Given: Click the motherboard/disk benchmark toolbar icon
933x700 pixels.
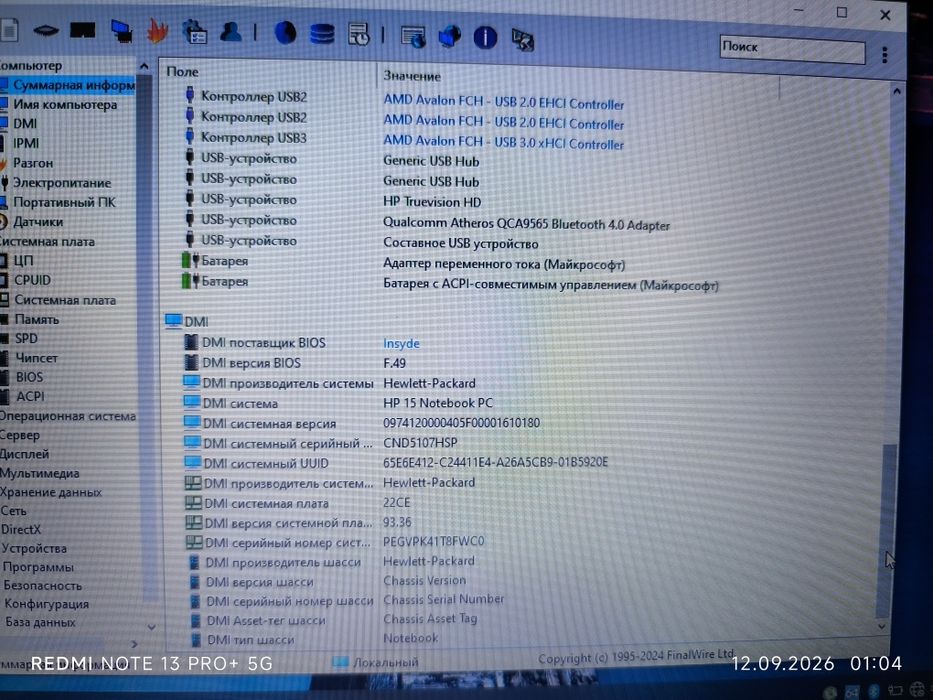Looking at the screenshot, I should pyautogui.click(x=45, y=30).
